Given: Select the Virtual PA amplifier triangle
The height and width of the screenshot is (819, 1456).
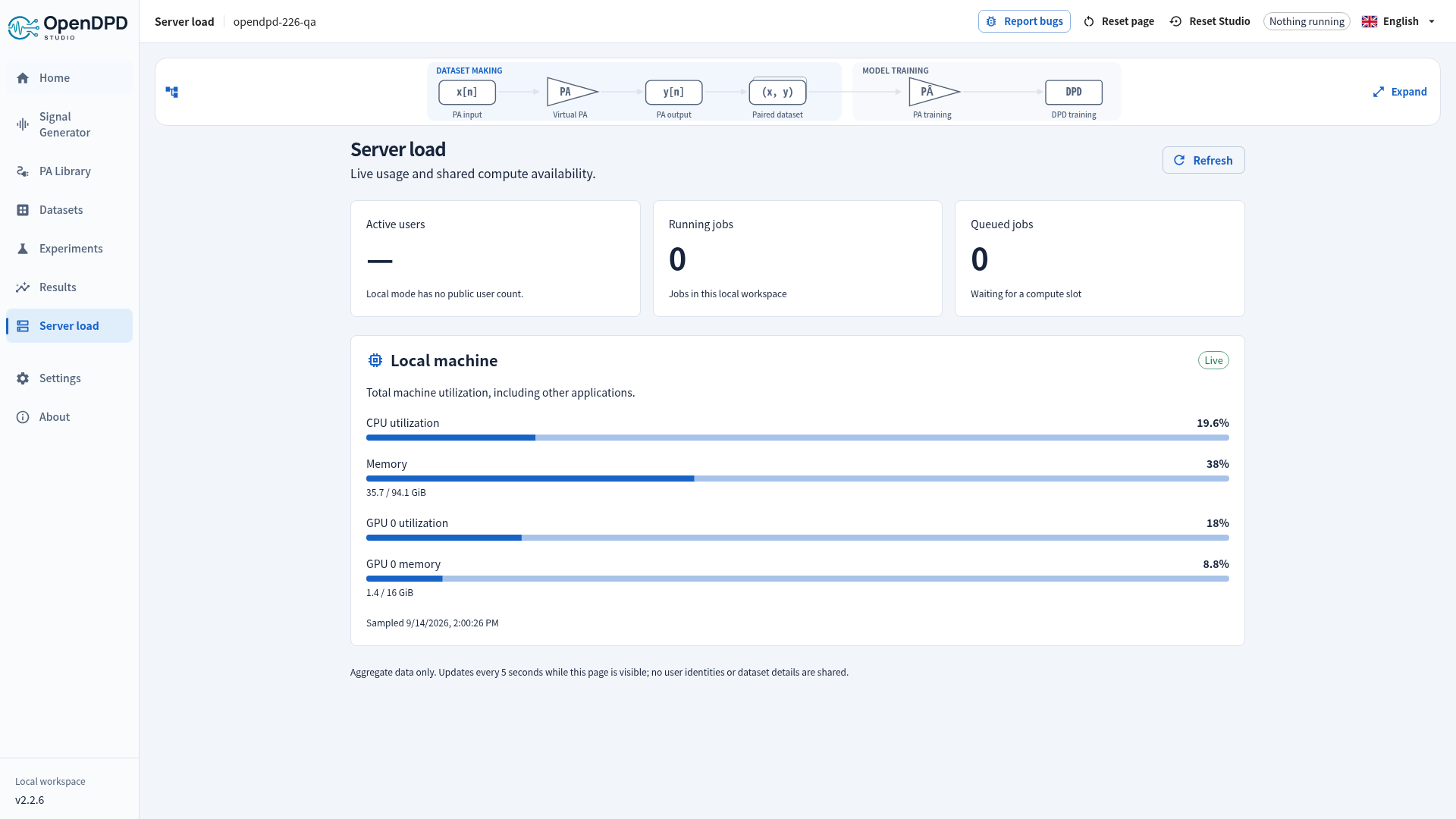Looking at the screenshot, I should [573, 92].
